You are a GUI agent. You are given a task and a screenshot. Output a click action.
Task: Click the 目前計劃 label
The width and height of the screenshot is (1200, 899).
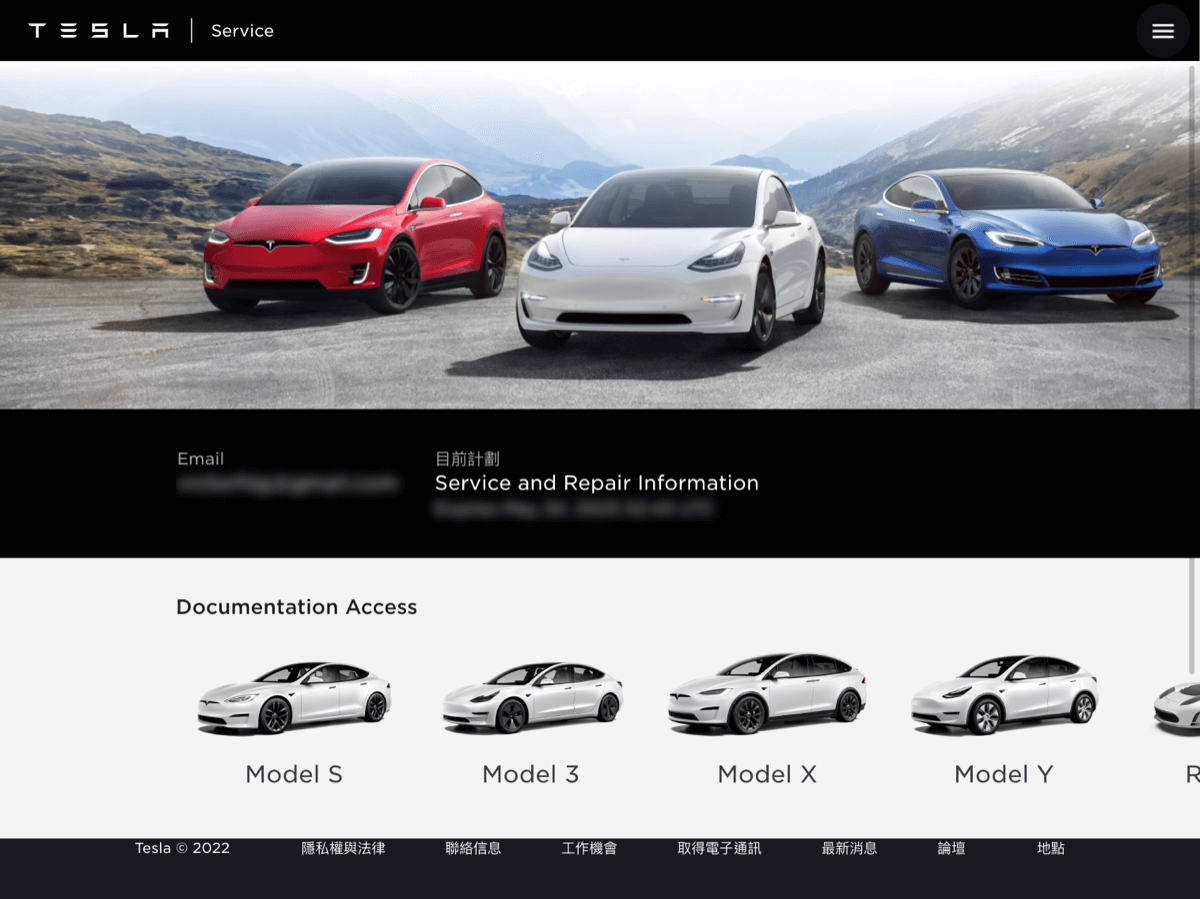coord(467,459)
